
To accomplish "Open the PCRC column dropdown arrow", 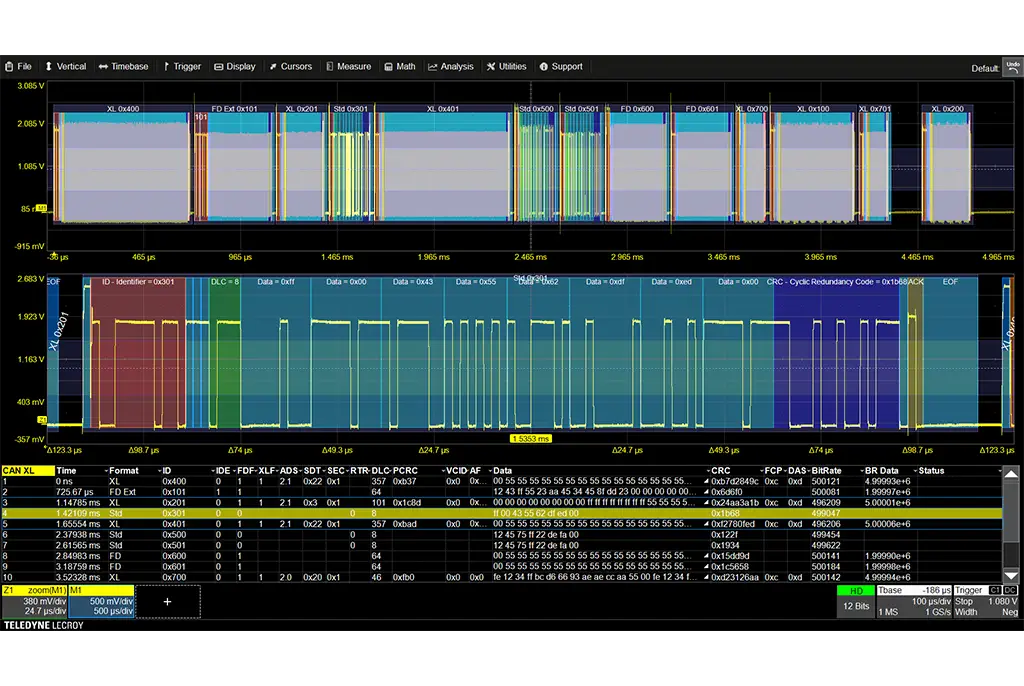I will [443, 471].
